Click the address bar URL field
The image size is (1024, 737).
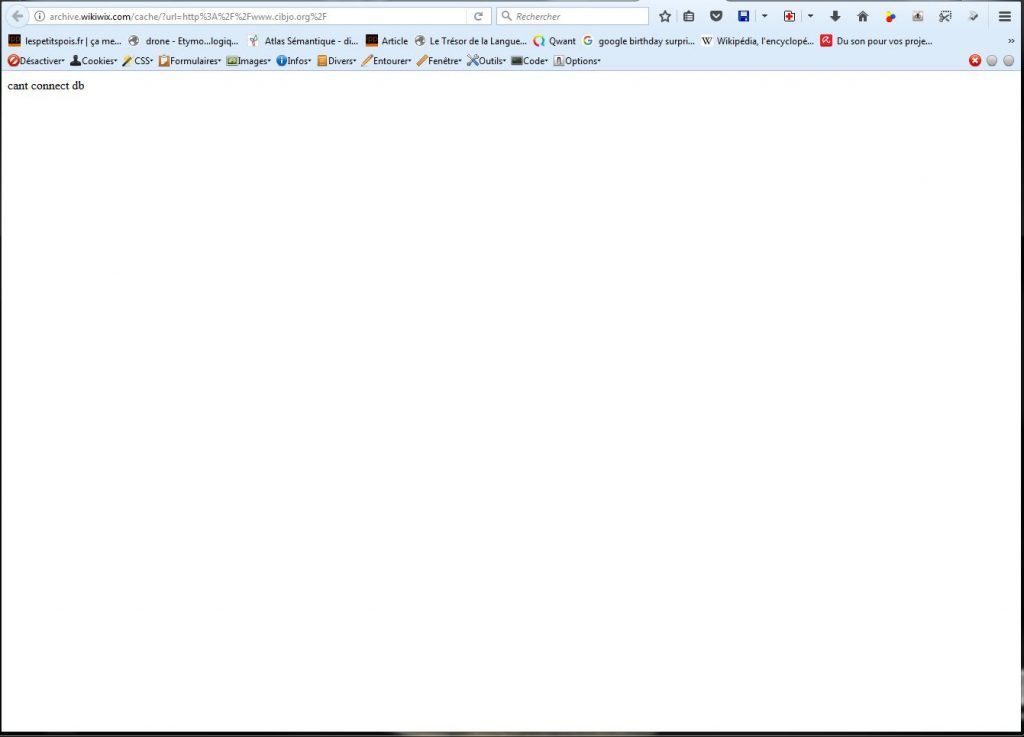pos(257,16)
